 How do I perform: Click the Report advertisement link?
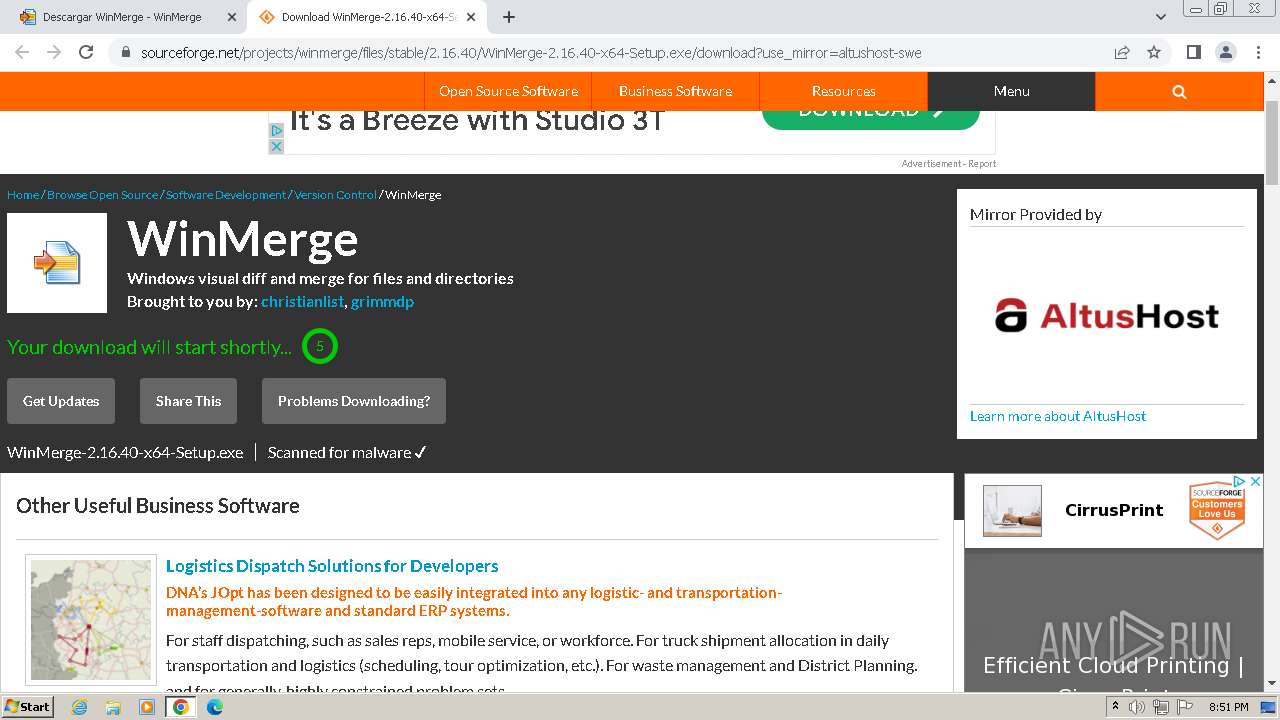click(982, 164)
